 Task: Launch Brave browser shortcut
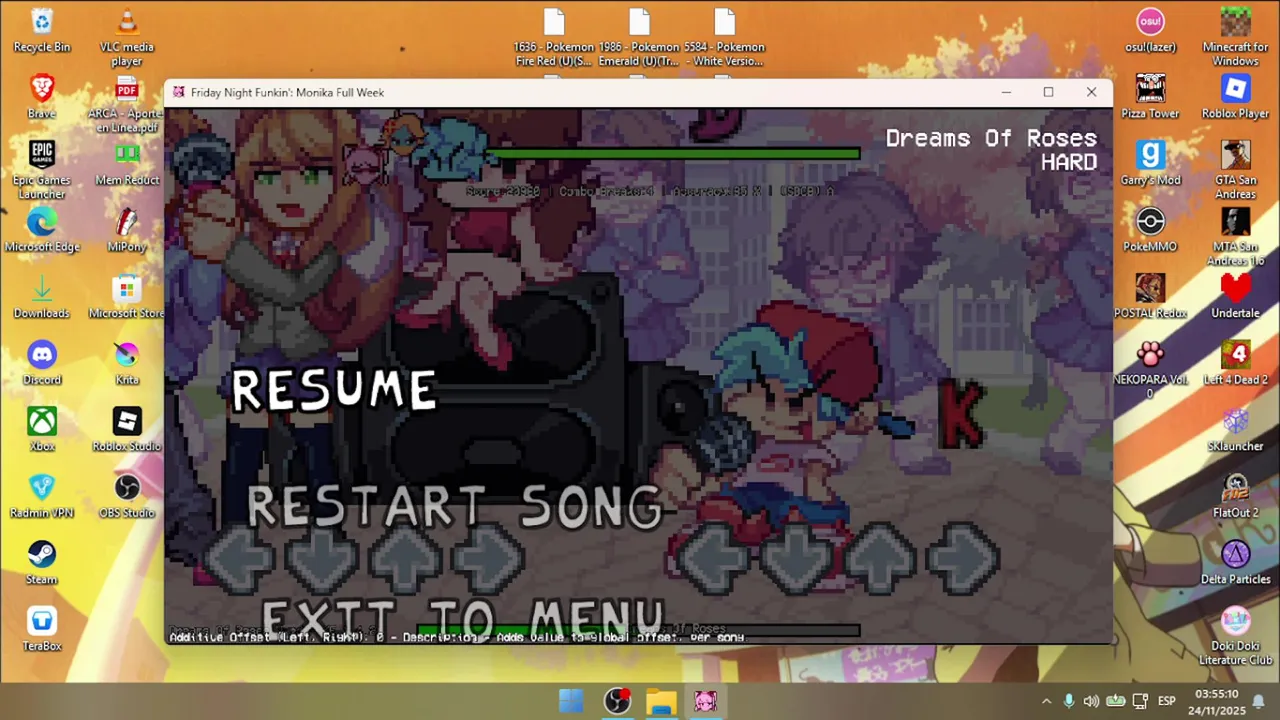coord(42,96)
